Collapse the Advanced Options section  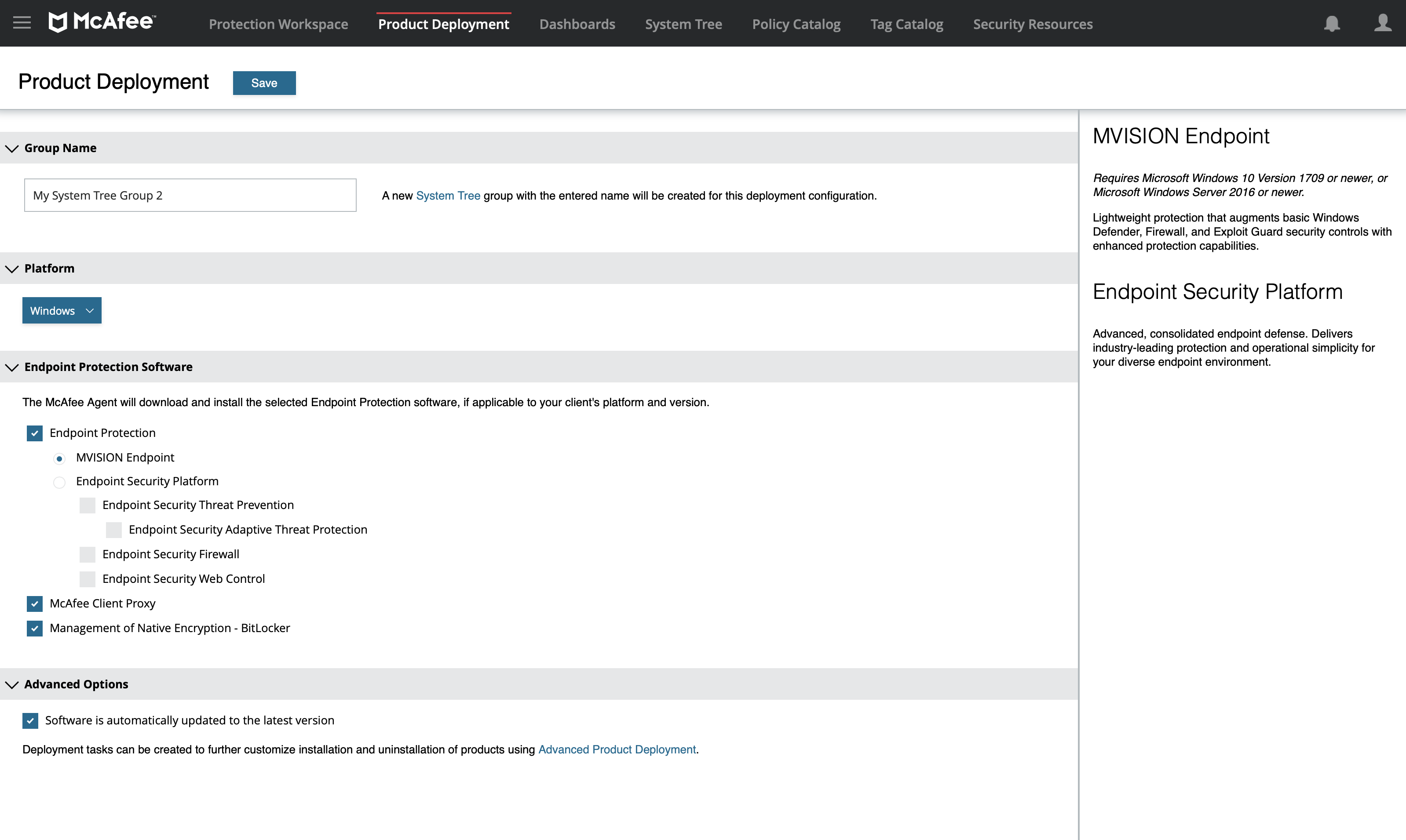click(x=12, y=684)
